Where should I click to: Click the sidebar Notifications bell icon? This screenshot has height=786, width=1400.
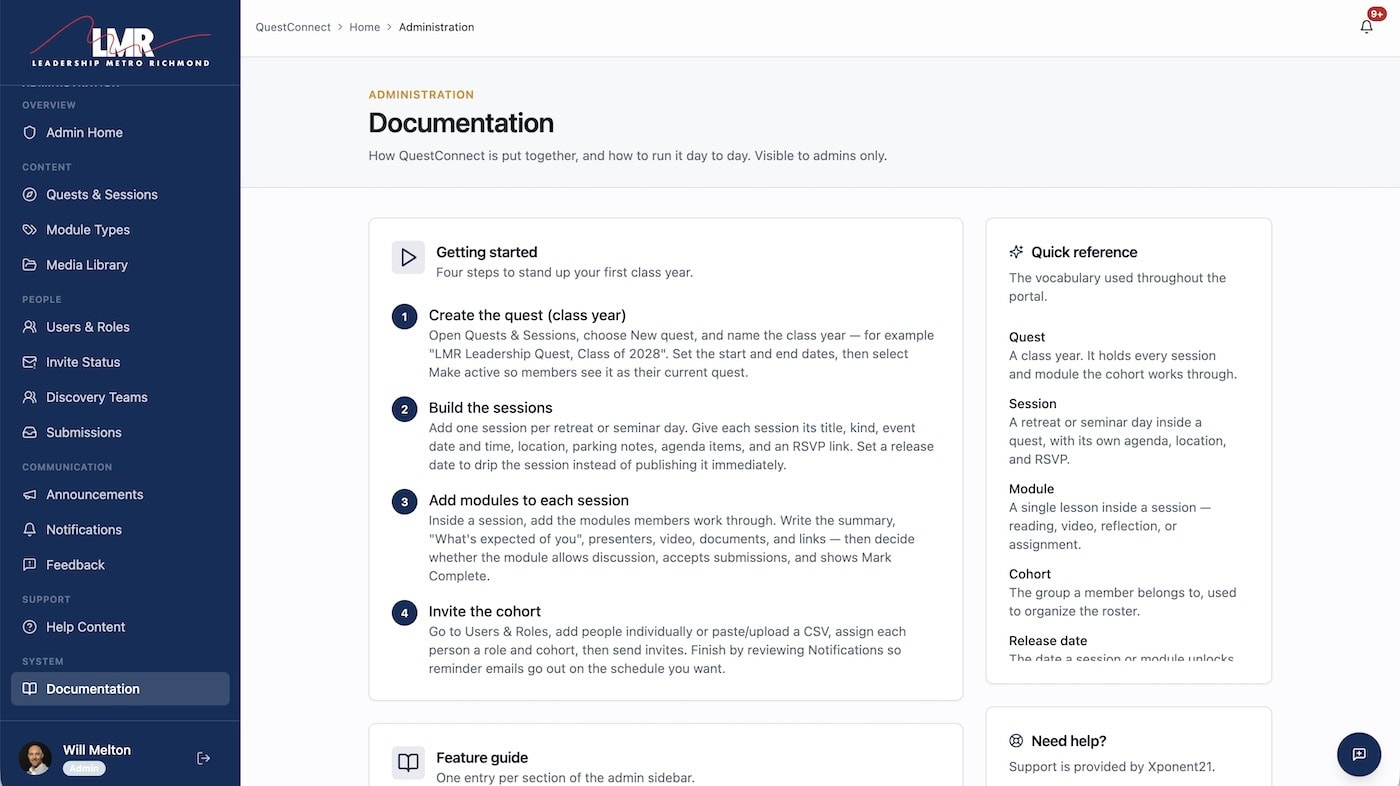(x=30, y=530)
